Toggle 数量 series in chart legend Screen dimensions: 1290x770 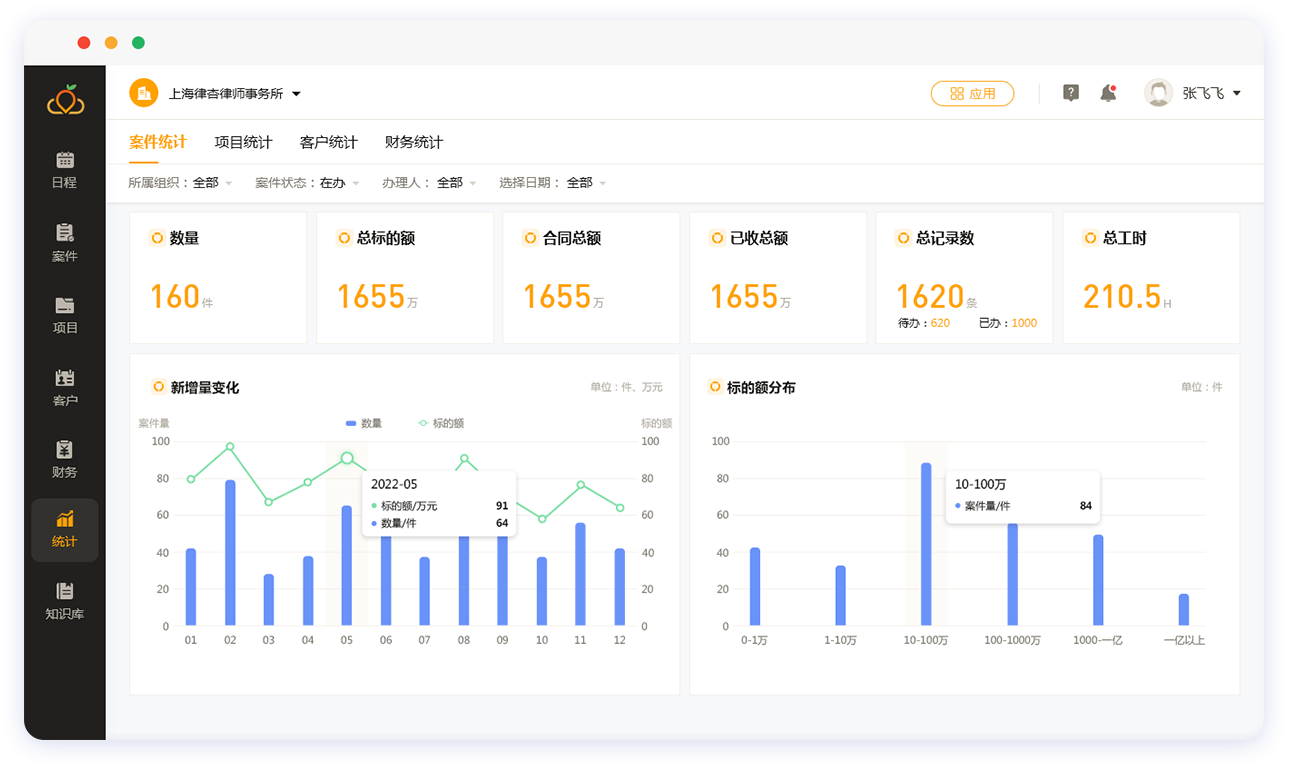364,423
